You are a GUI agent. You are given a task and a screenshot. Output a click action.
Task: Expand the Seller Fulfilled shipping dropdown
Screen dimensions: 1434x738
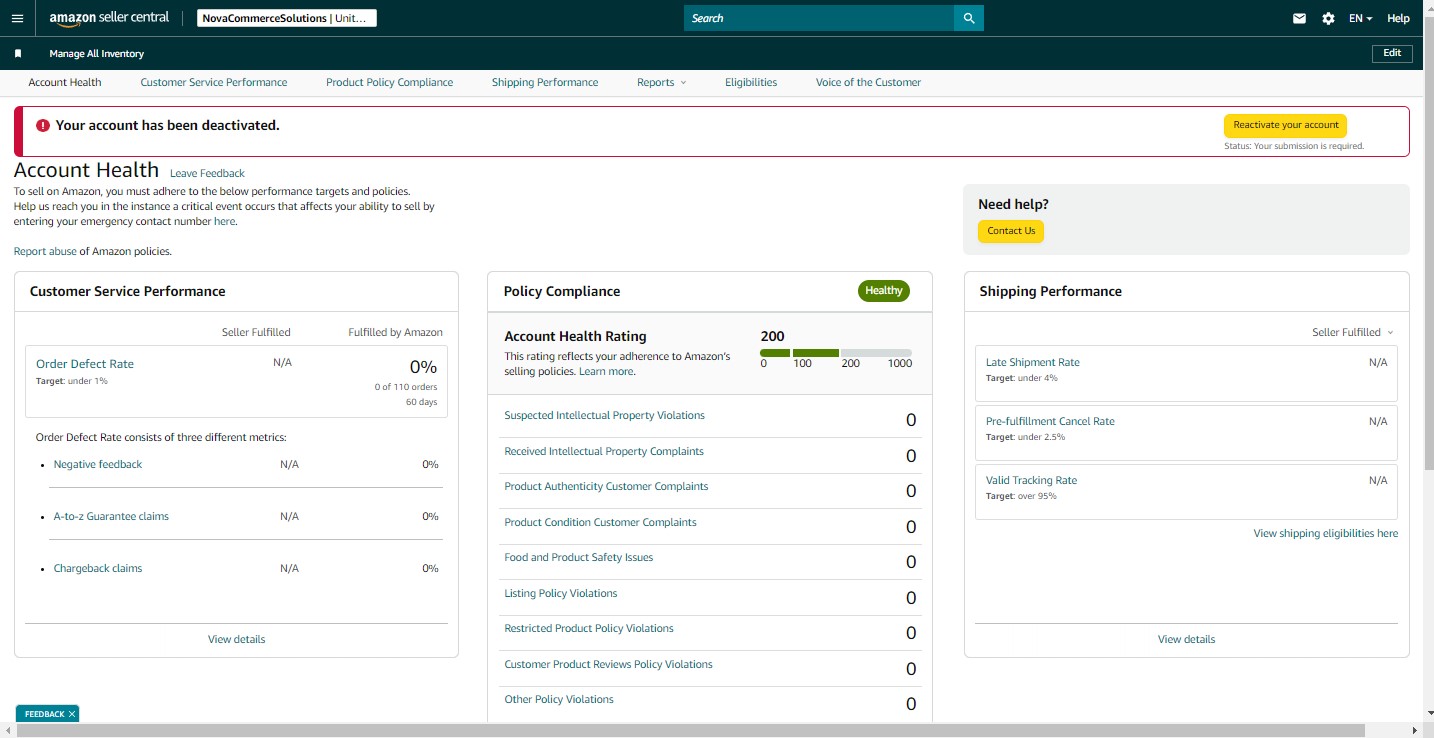1353,332
